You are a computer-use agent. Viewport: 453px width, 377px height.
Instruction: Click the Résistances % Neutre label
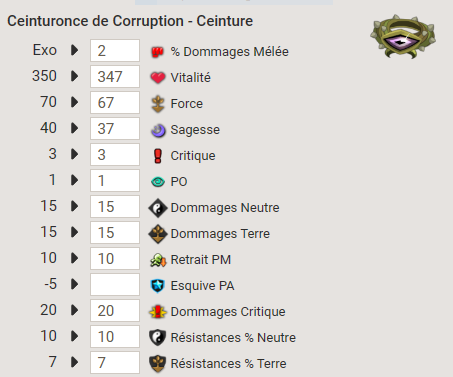(233, 338)
